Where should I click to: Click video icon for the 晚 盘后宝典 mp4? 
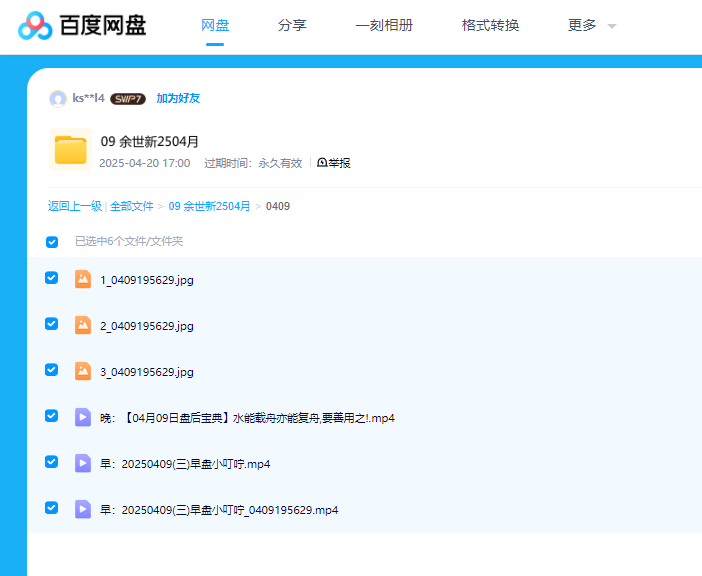[83, 417]
